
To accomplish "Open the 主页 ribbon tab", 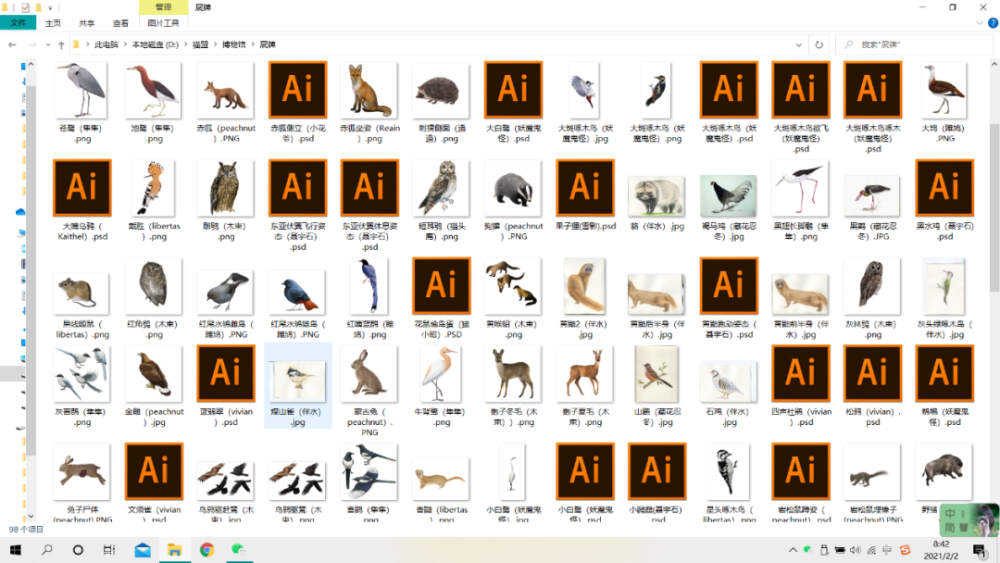I will pos(53,22).
